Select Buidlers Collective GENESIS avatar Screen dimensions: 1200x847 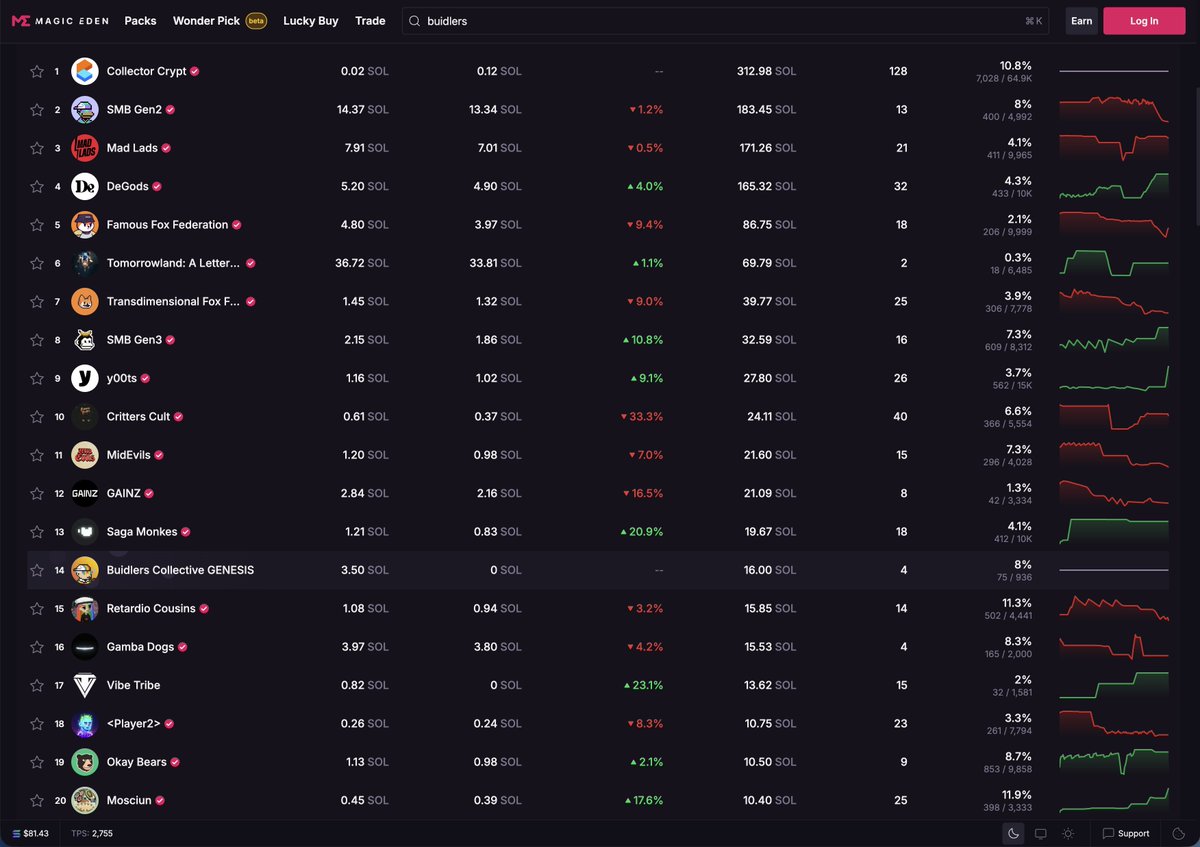pyautogui.click(x=85, y=570)
